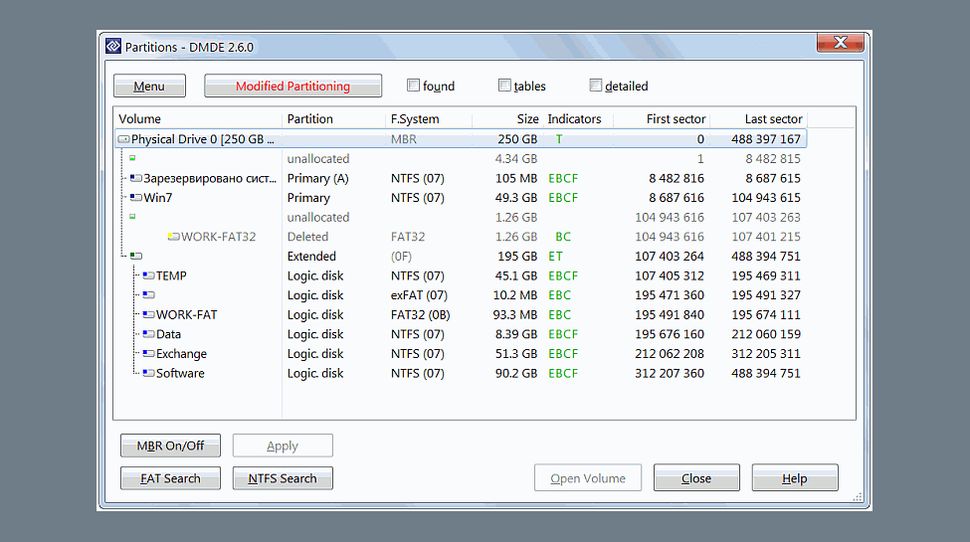Select the TEMP volume

[171, 276]
